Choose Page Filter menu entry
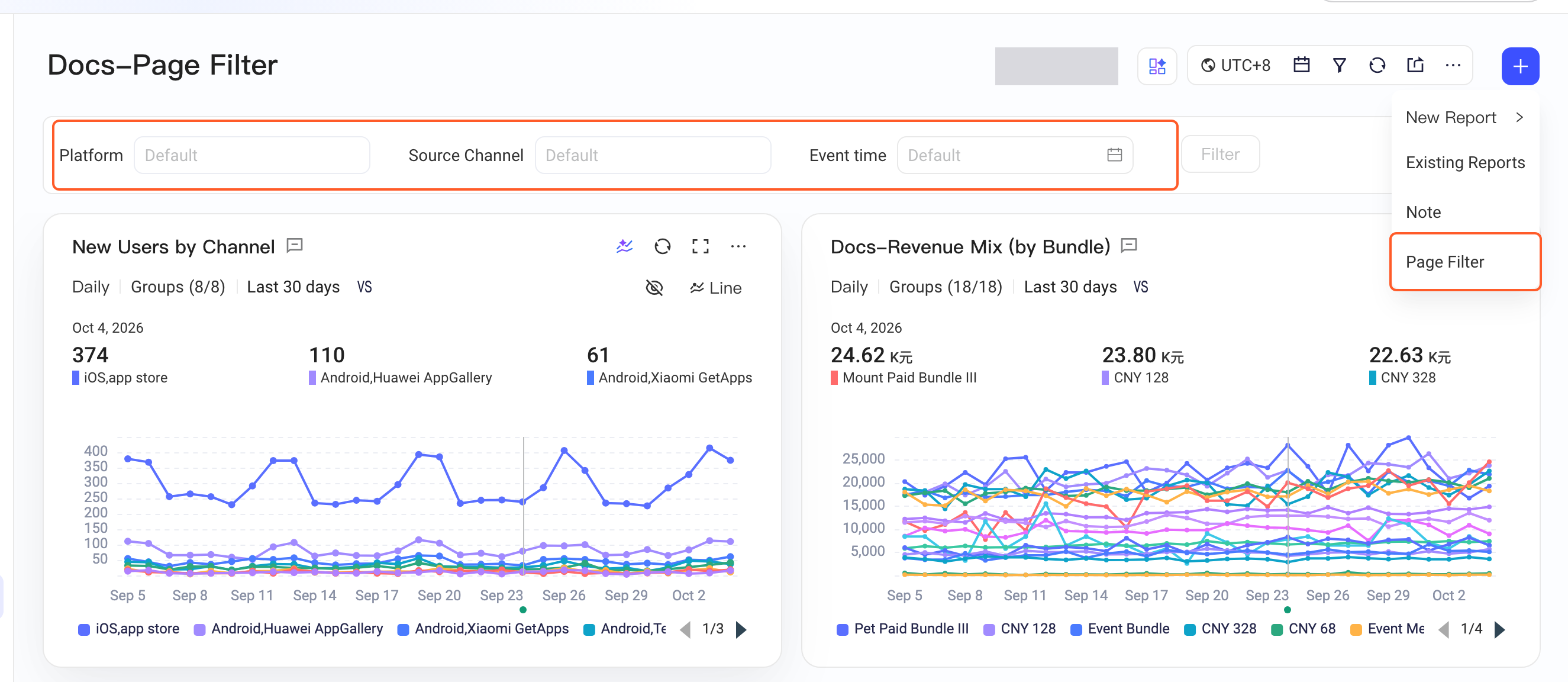The width and height of the screenshot is (1568, 682). click(x=1464, y=262)
